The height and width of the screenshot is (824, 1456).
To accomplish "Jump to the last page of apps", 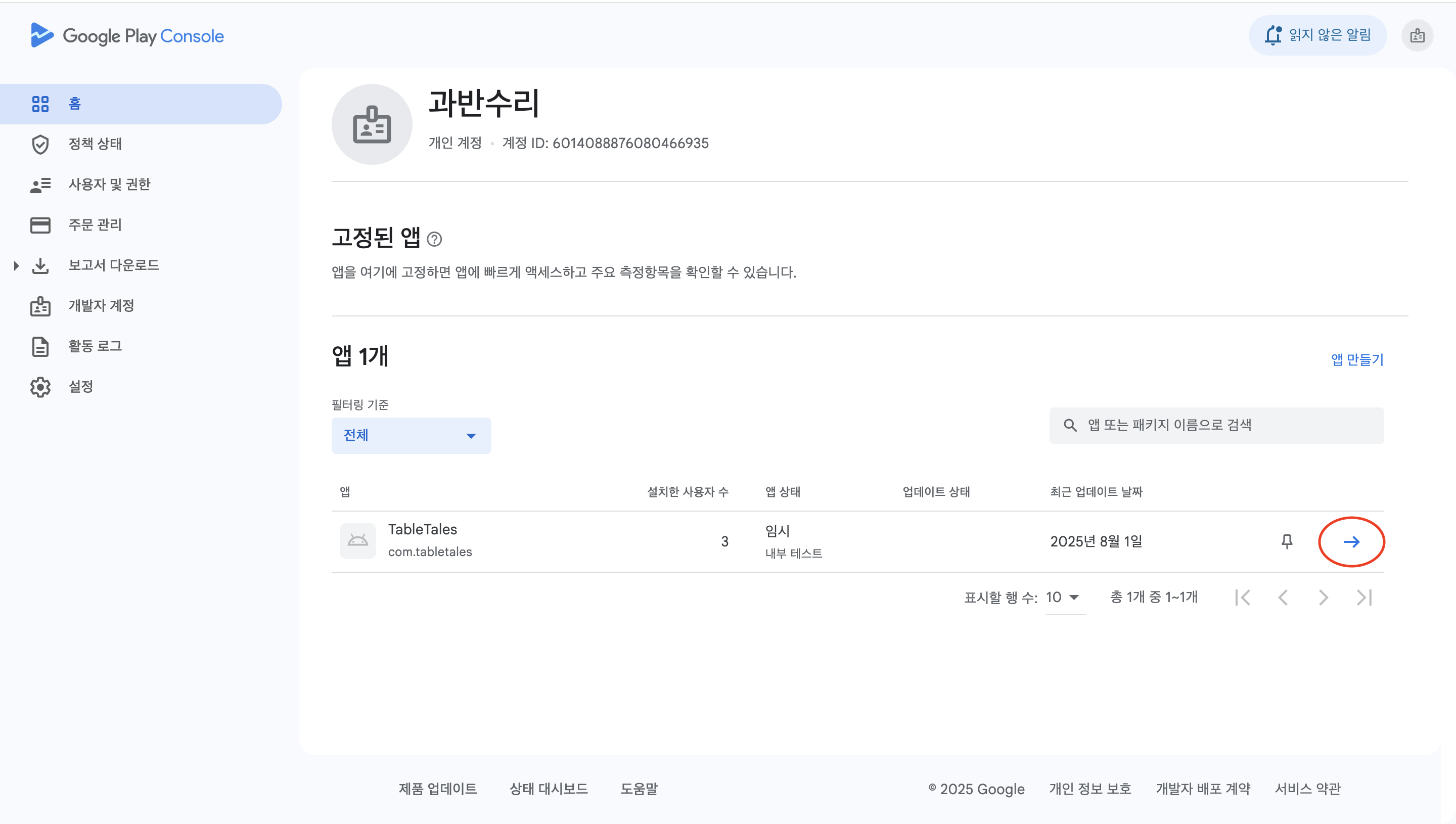I will point(1364,597).
